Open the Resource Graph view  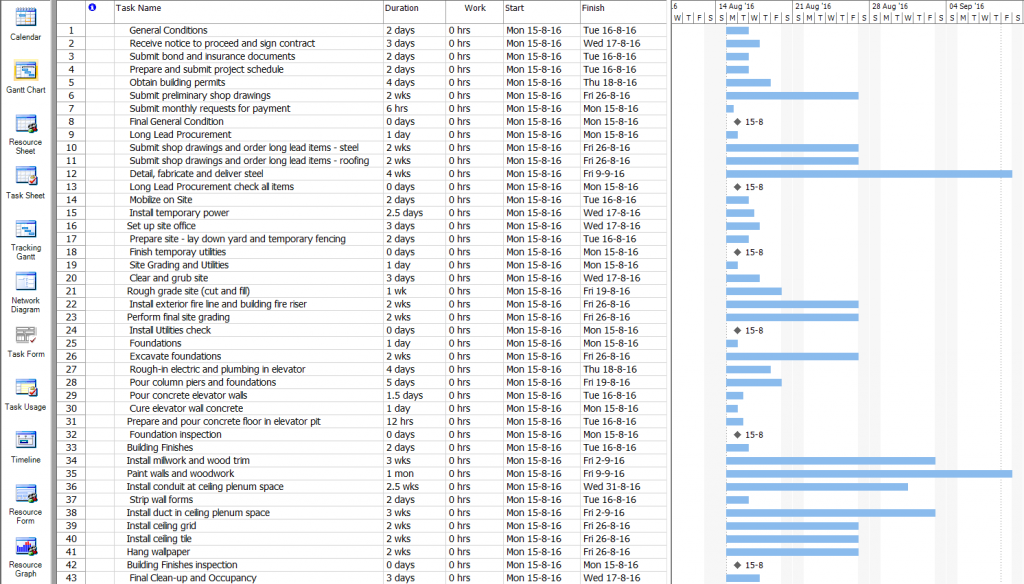(25, 555)
